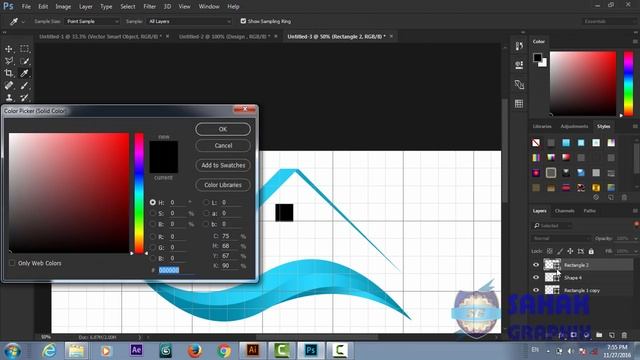Delete style using Styles panel trash icon
Image resolution: width=640 pixels, height=360 pixels.
(x=624, y=198)
